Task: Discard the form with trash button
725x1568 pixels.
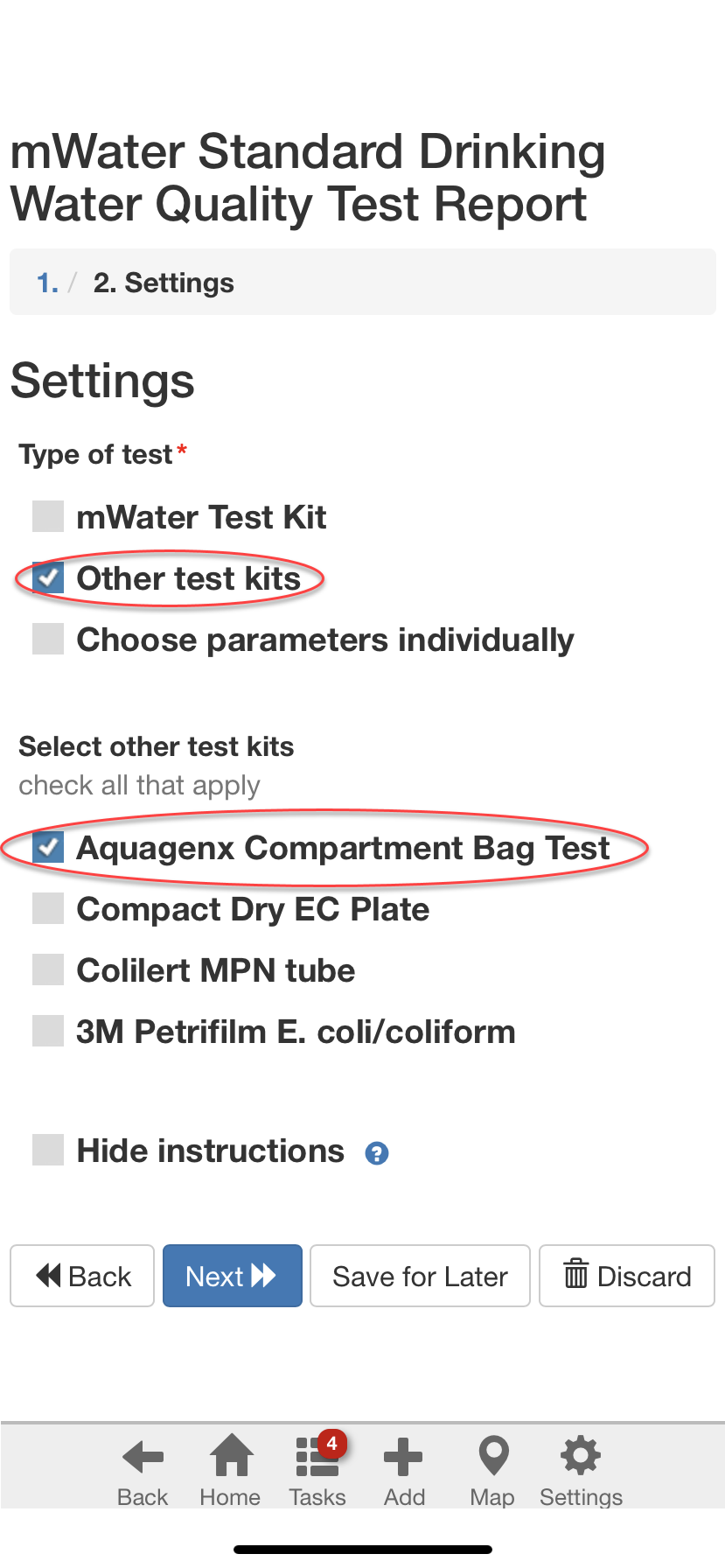Action: [627, 1276]
